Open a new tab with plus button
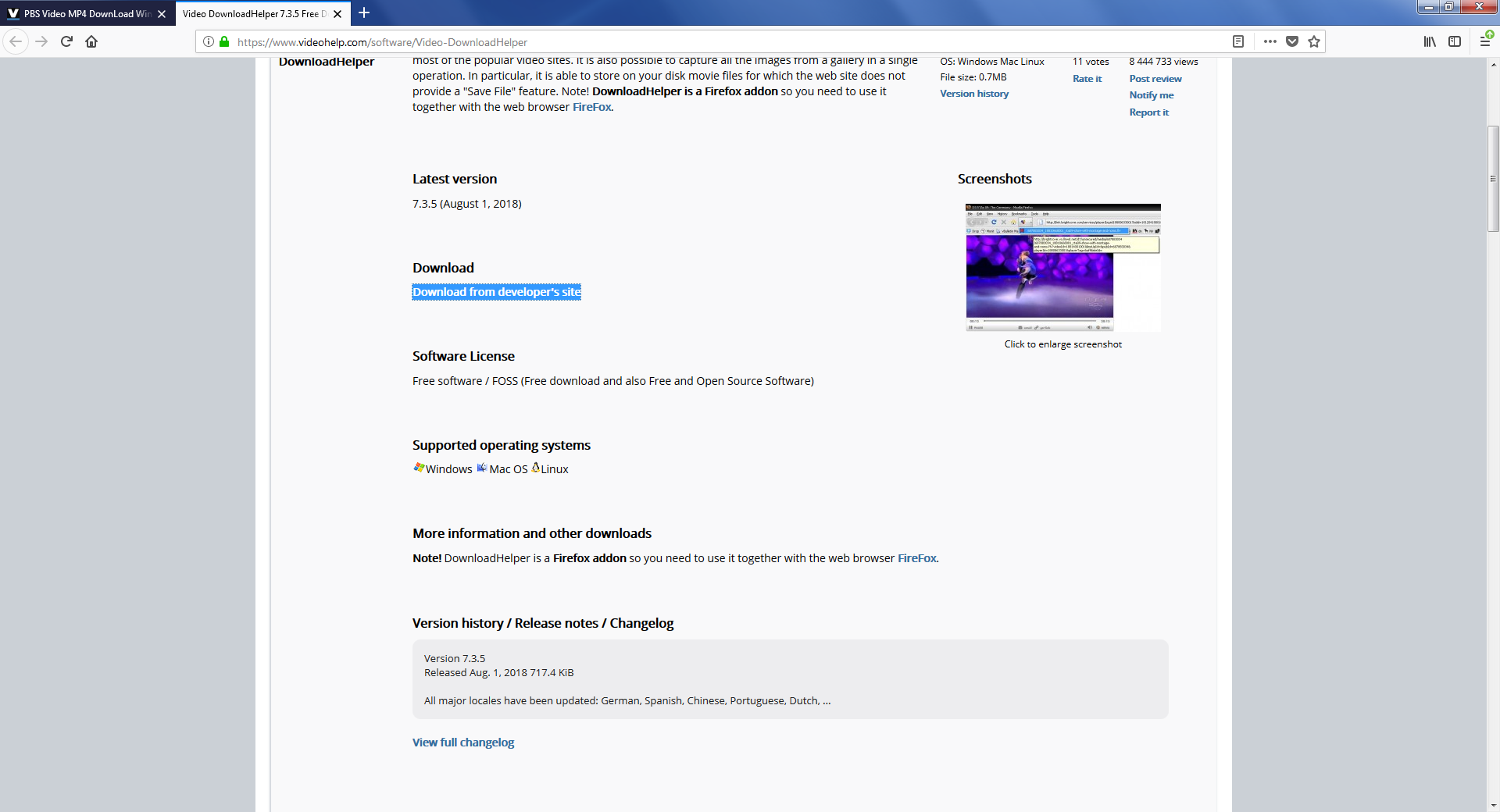 (364, 13)
